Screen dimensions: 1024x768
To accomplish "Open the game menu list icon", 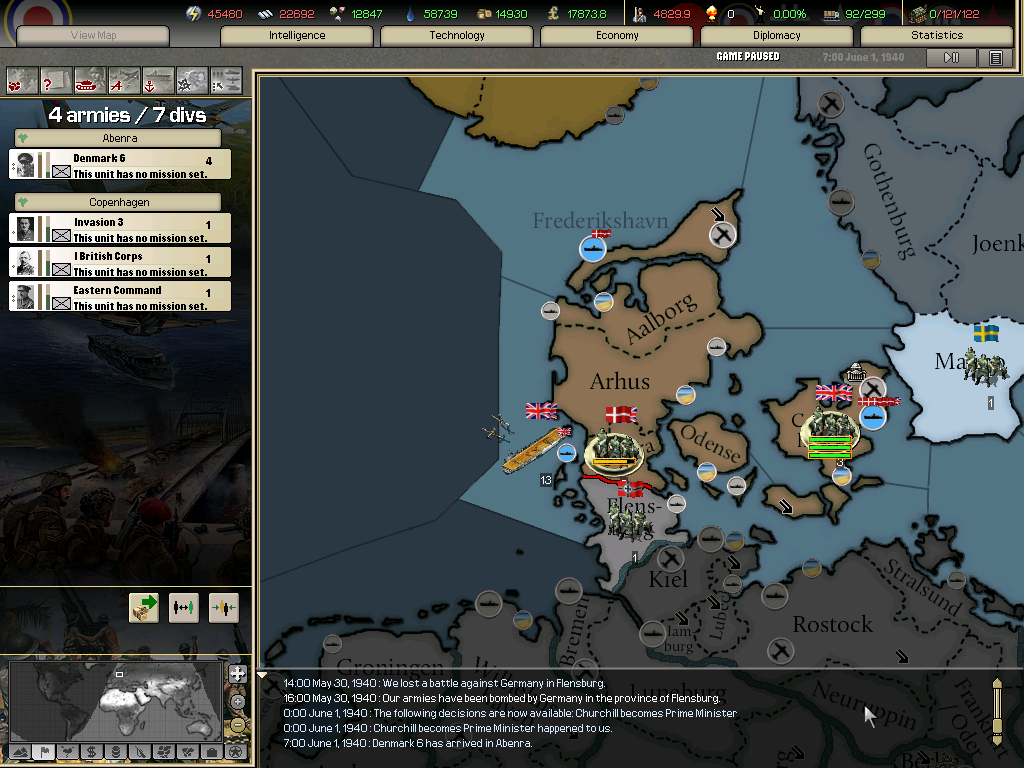I will click(995, 57).
